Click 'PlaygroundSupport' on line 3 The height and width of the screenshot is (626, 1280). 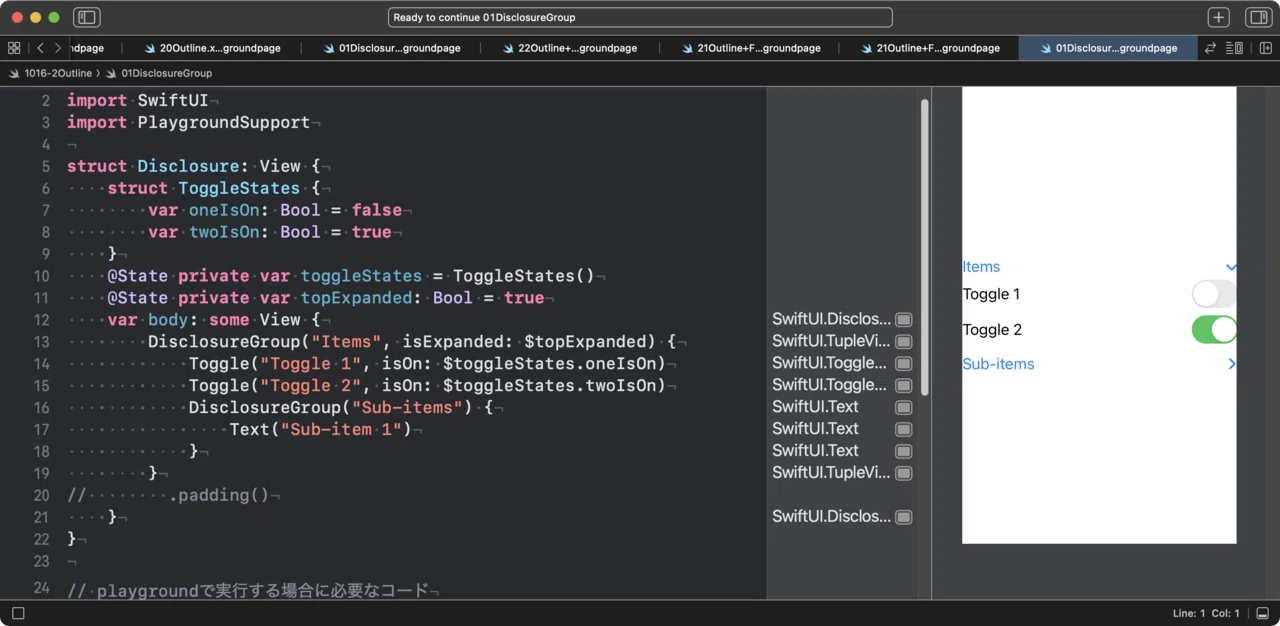click(224, 122)
